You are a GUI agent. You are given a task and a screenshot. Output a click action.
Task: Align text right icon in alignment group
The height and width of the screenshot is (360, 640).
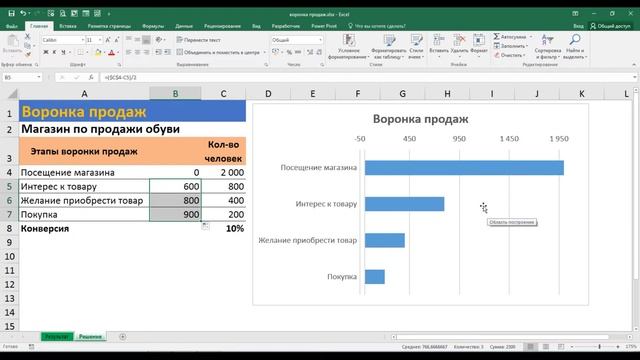click(146, 52)
